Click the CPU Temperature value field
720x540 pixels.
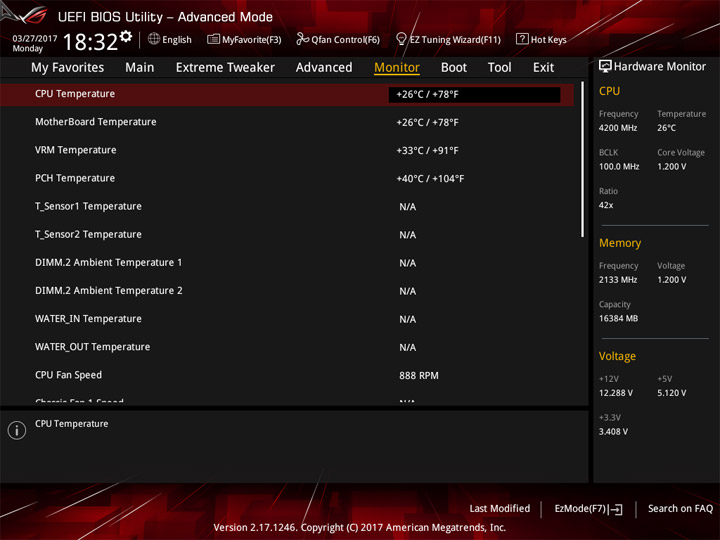(x=474, y=95)
